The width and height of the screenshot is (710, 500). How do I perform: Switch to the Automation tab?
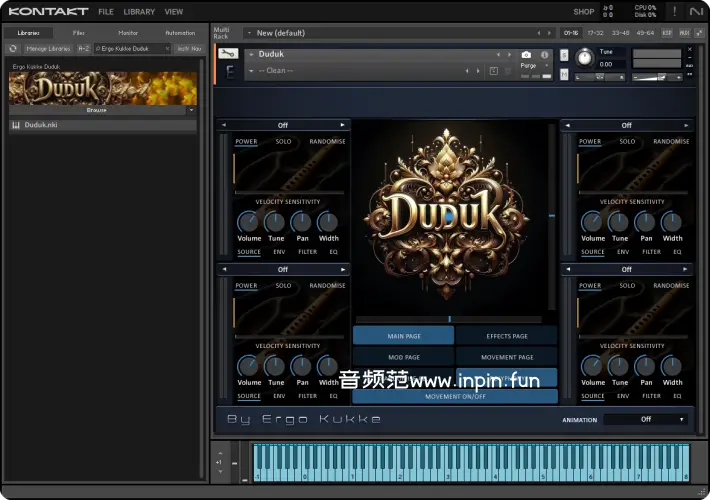pyautogui.click(x=180, y=33)
